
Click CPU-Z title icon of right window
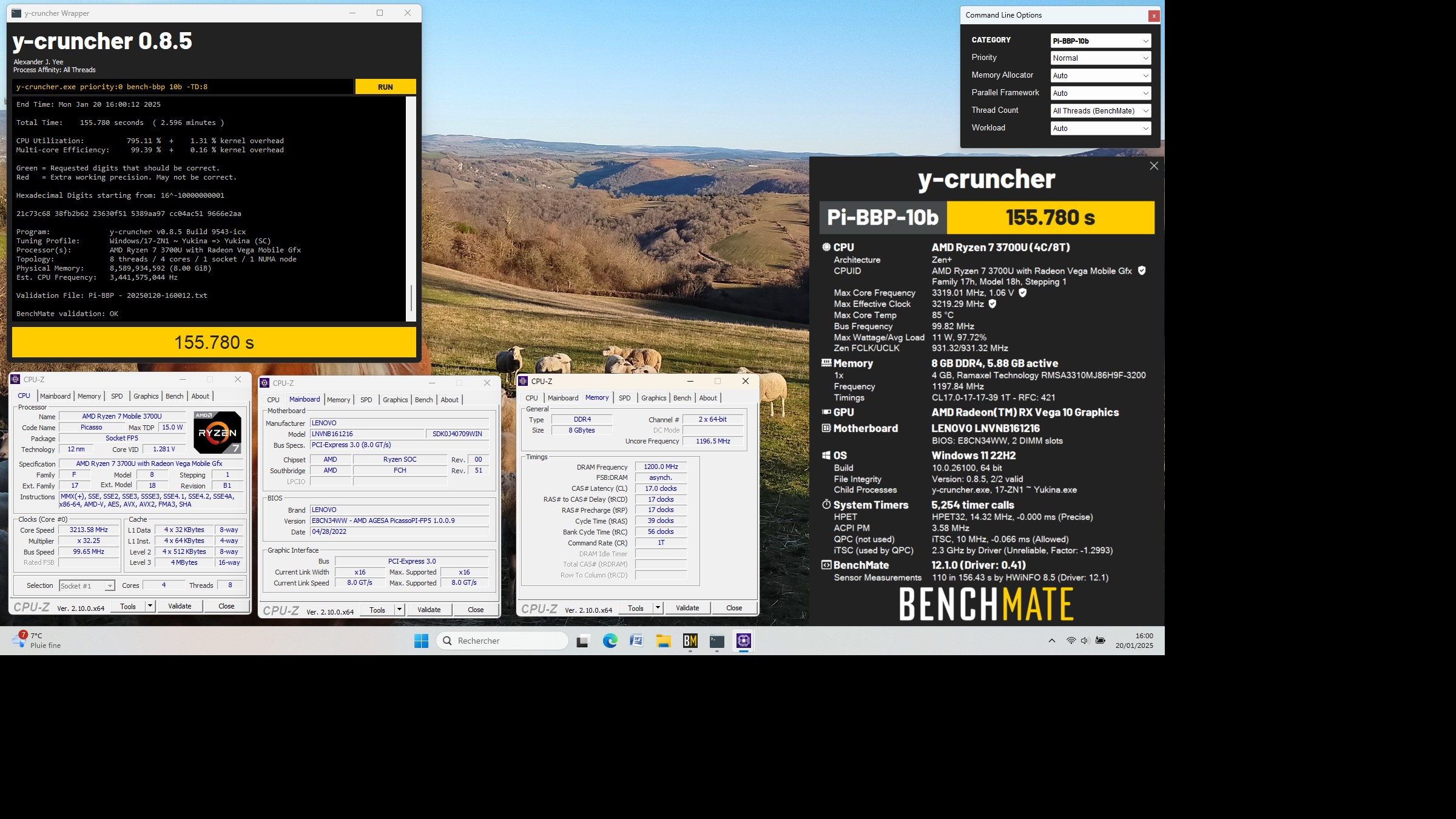tap(523, 381)
